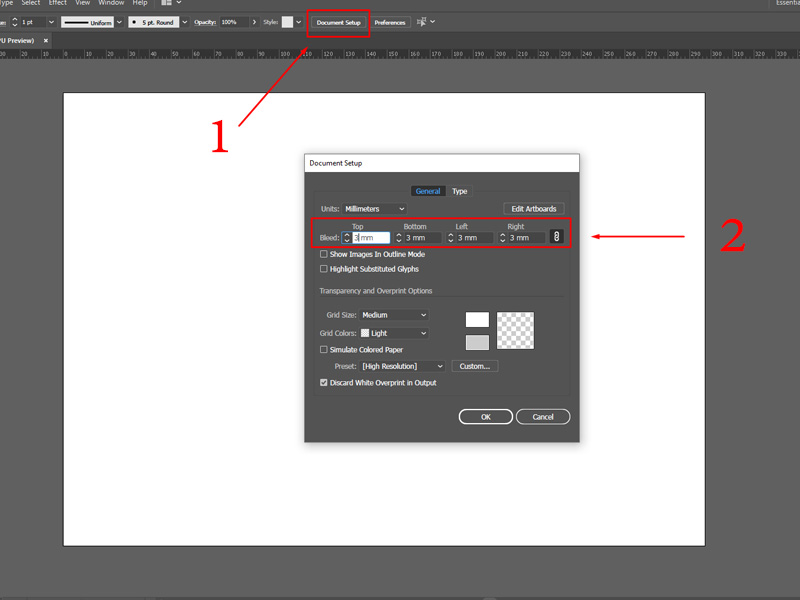Open the Effect menu
This screenshot has height=600, width=800.
pos(58,3)
